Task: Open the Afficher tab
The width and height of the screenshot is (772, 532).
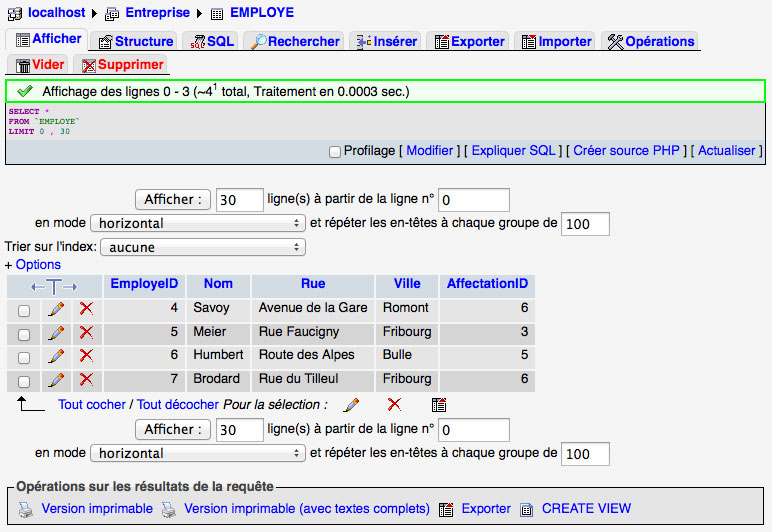Action: pyautogui.click(x=48, y=39)
